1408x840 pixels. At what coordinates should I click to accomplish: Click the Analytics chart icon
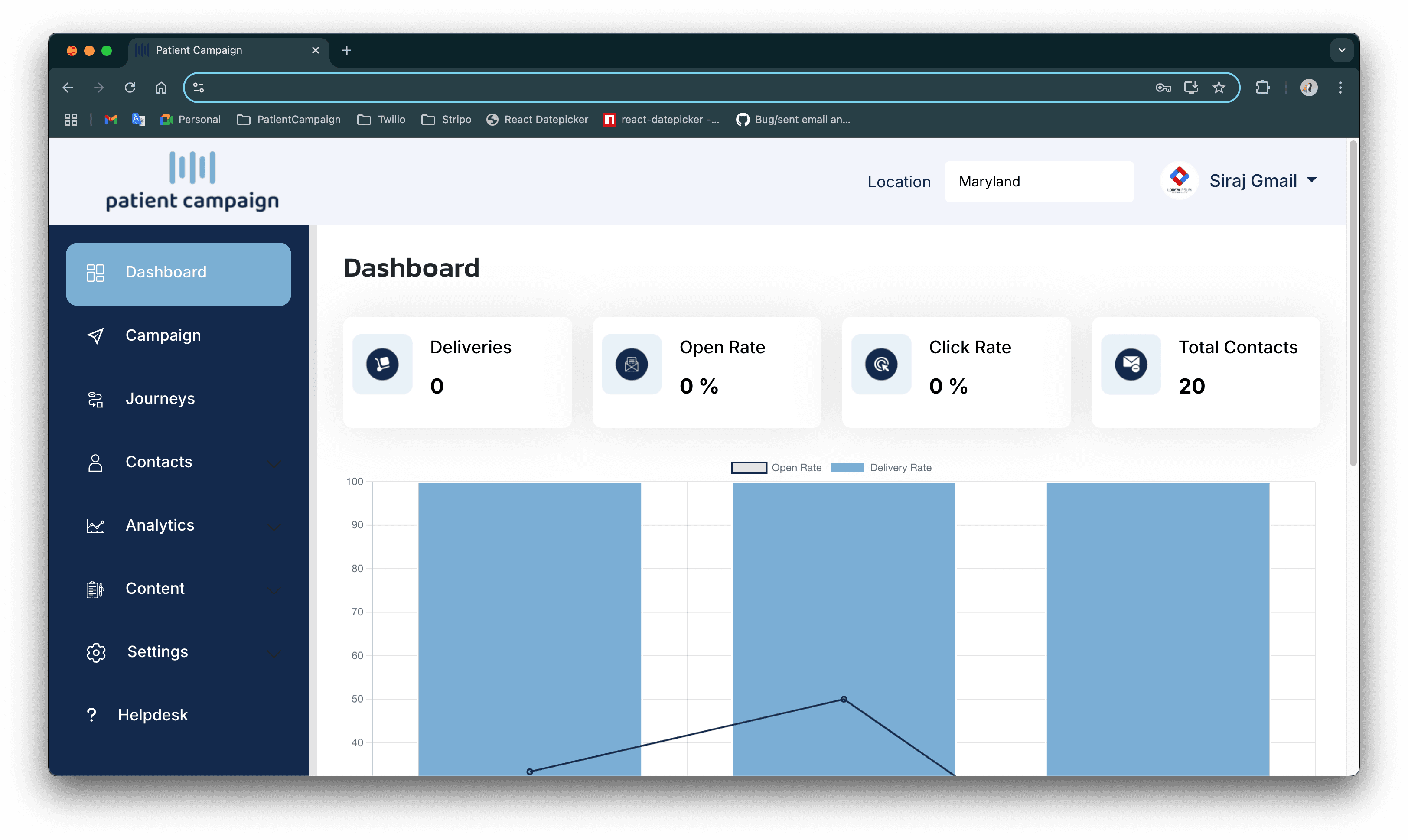(x=95, y=526)
